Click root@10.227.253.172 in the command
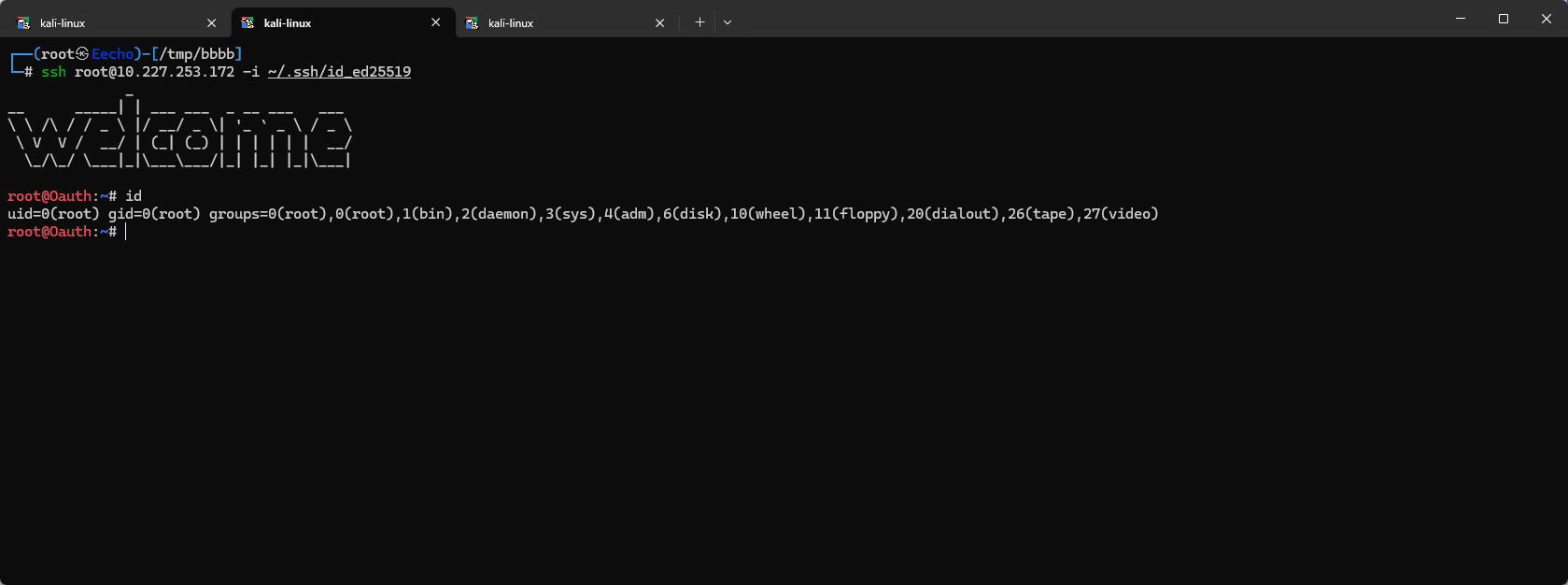This screenshot has width=1568, height=585. point(154,72)
